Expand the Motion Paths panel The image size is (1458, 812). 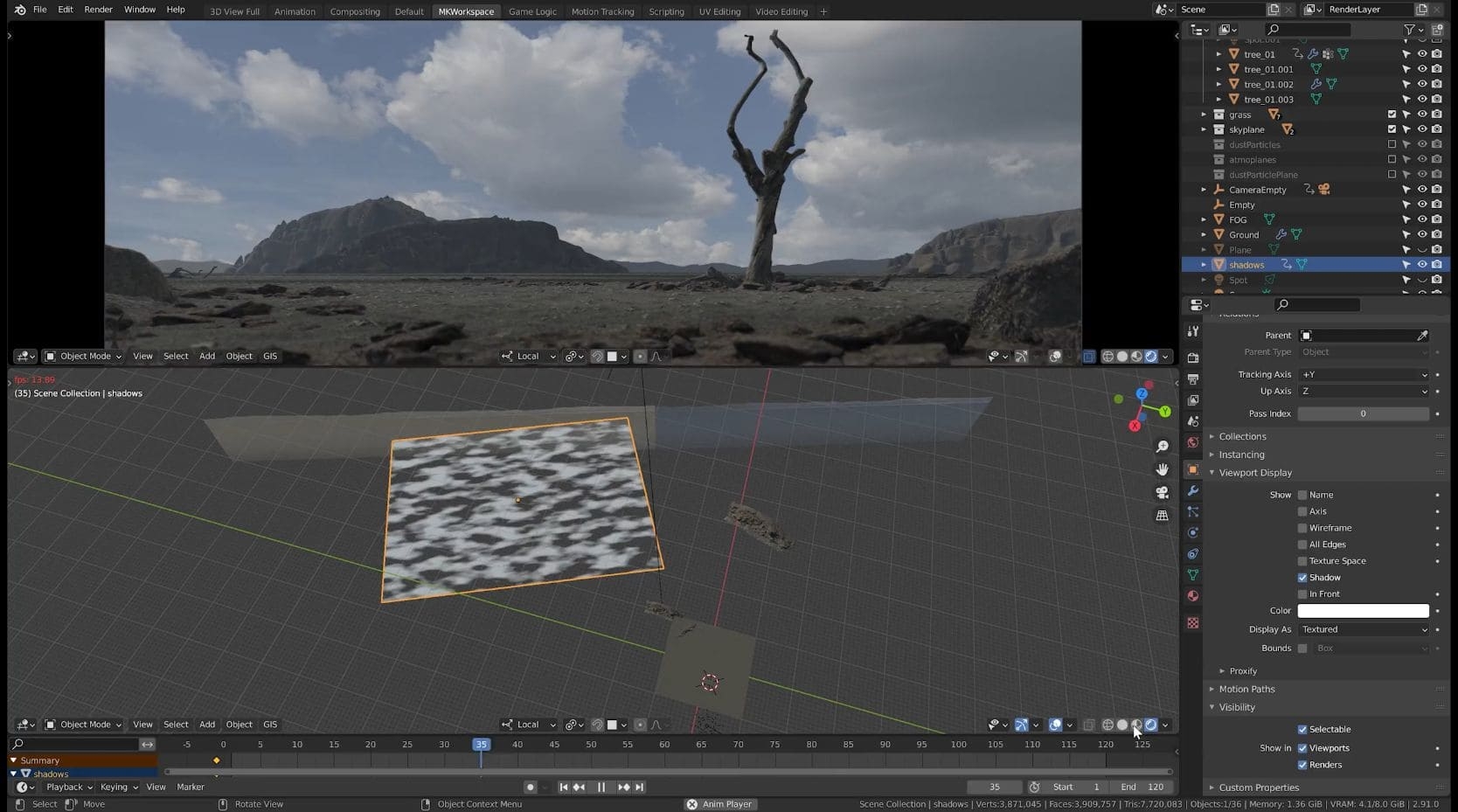pyautogui.click(x=1246, y=689)
